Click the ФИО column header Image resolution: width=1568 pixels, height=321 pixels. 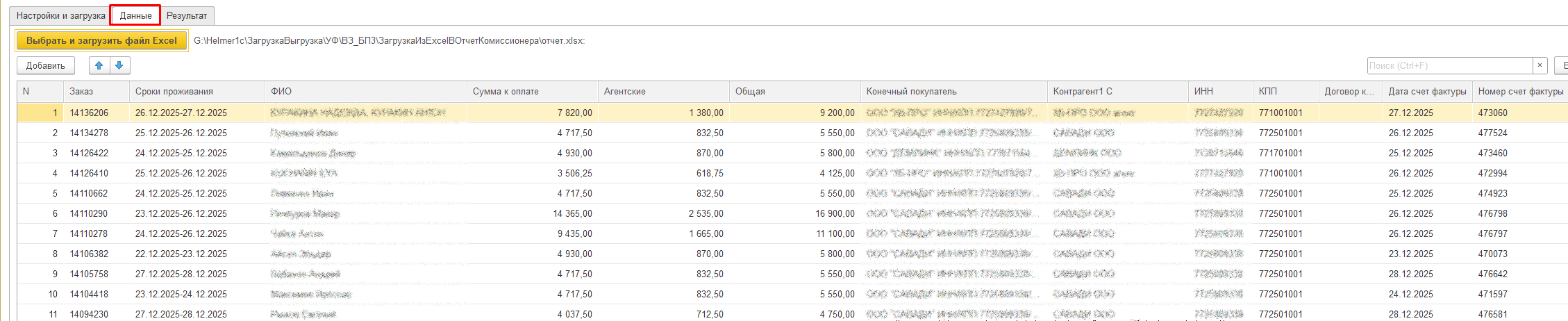(x=365, y=91)
